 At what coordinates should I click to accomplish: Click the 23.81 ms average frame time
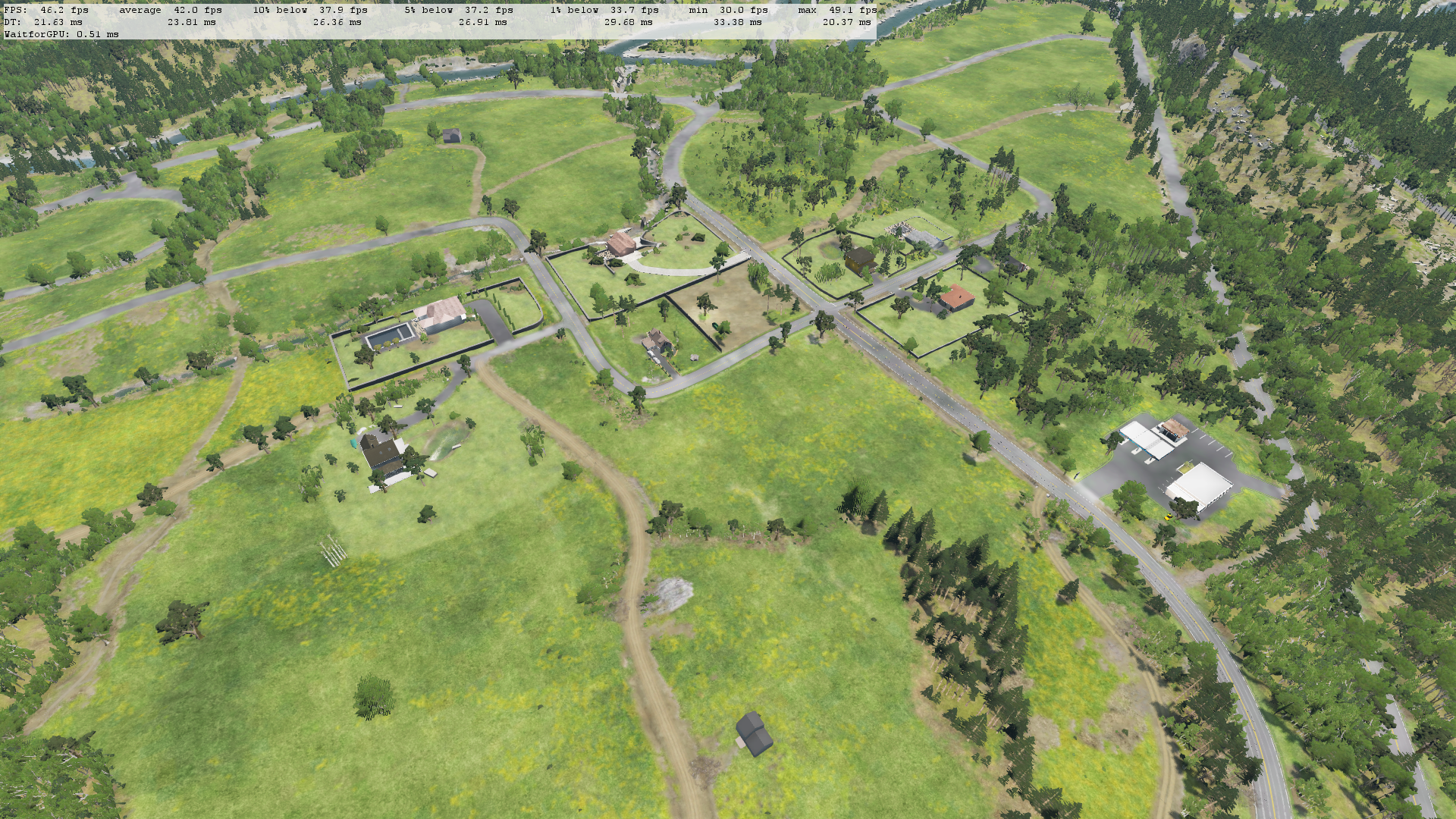pyautogui.click(x=191, y=22)
